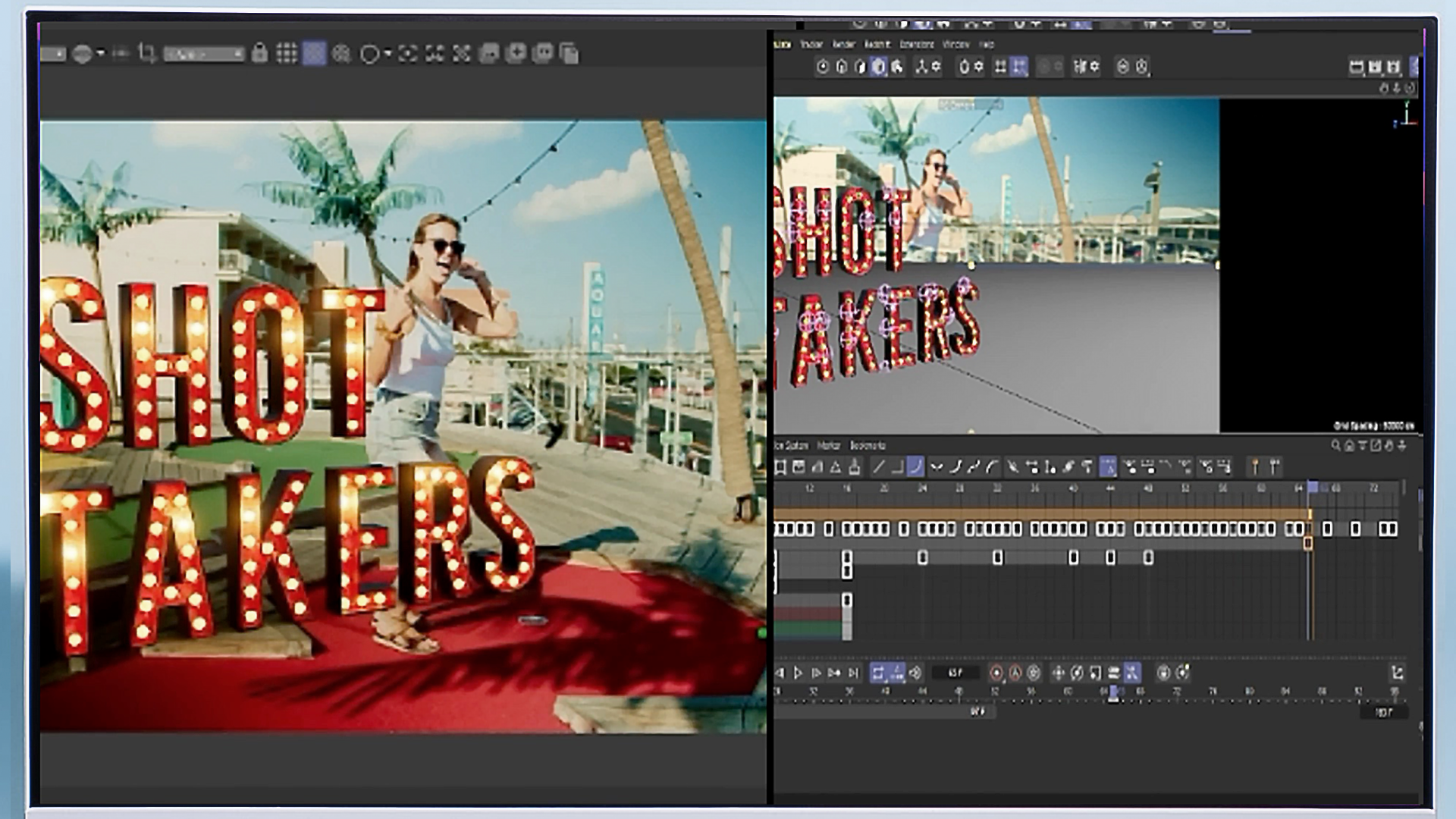Click the lock icon in viewer toolbar
This screenshot has width=1456, height=819.
point(259,53)
